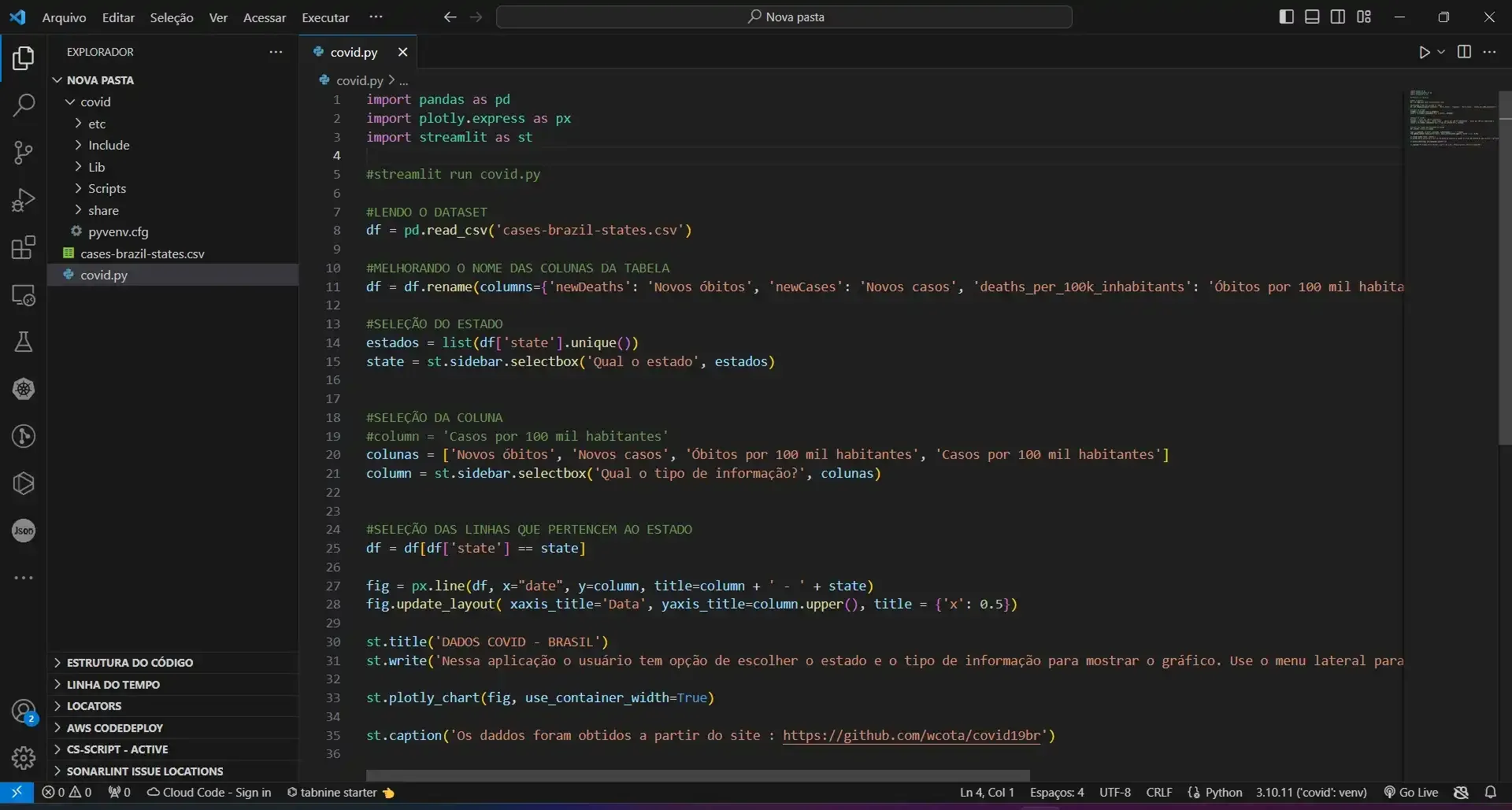
Task: Open the Json extension icon
Action: point(24,531)
